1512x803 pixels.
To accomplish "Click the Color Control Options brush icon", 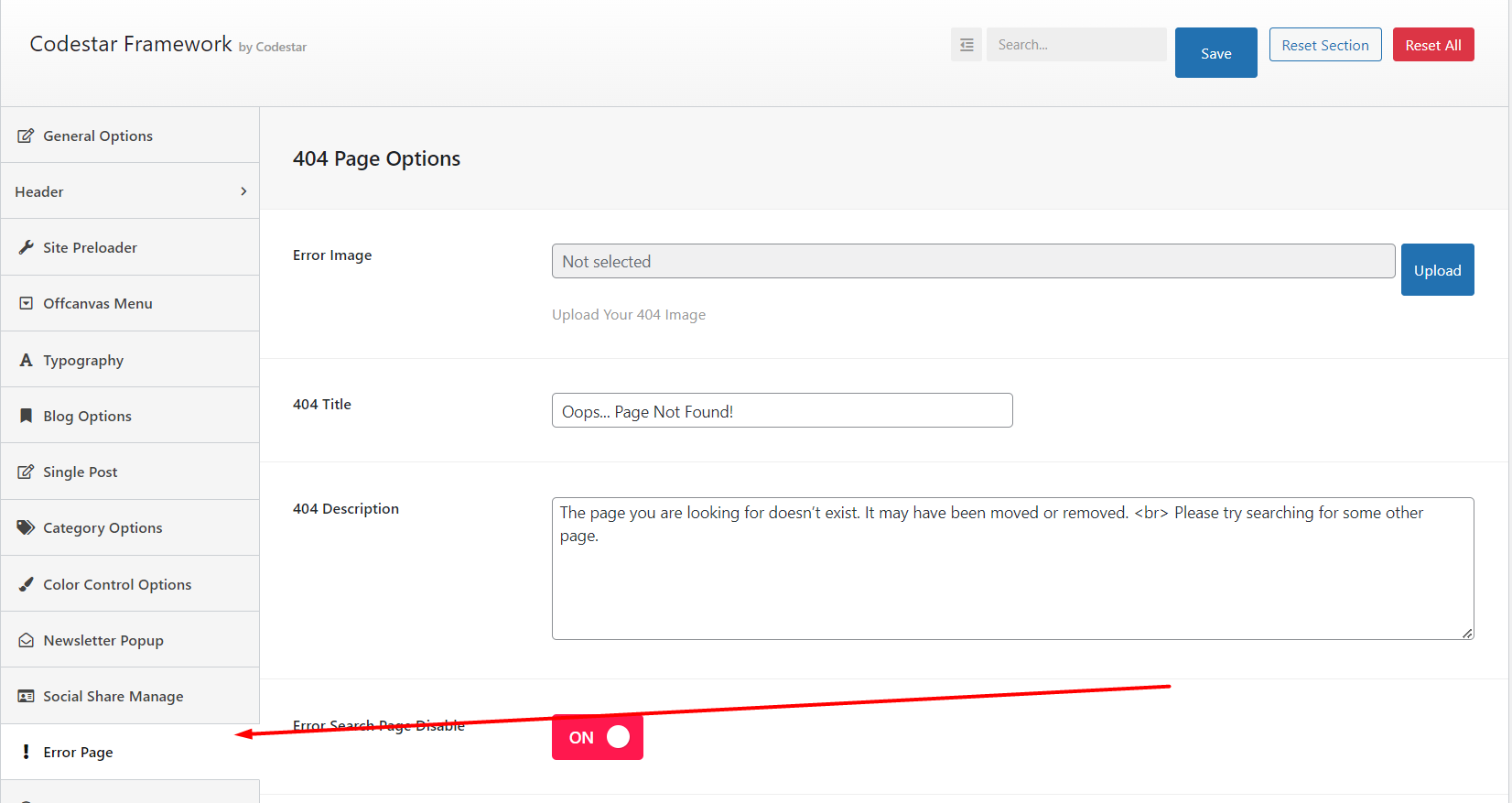I will click(26, 584).
